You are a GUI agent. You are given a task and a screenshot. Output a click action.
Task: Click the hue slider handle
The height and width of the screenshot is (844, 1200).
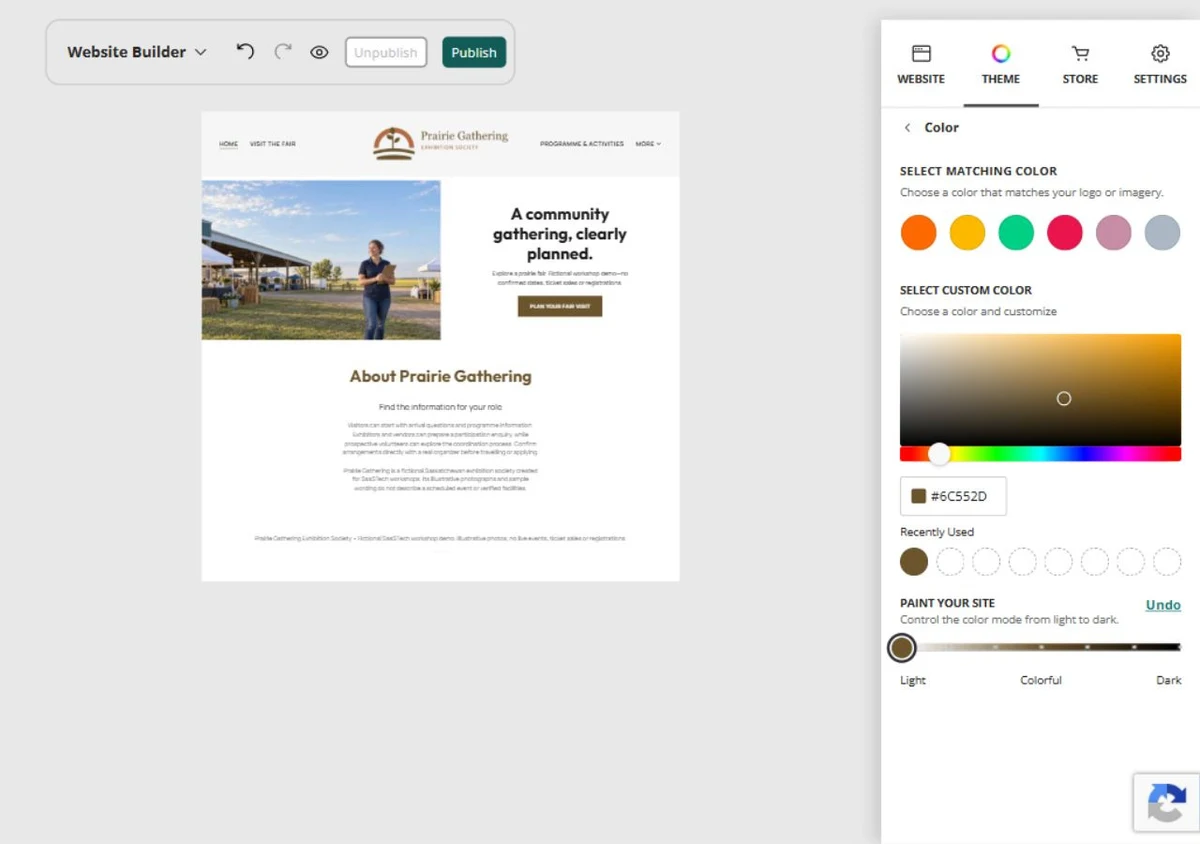[x=939, y=454]
